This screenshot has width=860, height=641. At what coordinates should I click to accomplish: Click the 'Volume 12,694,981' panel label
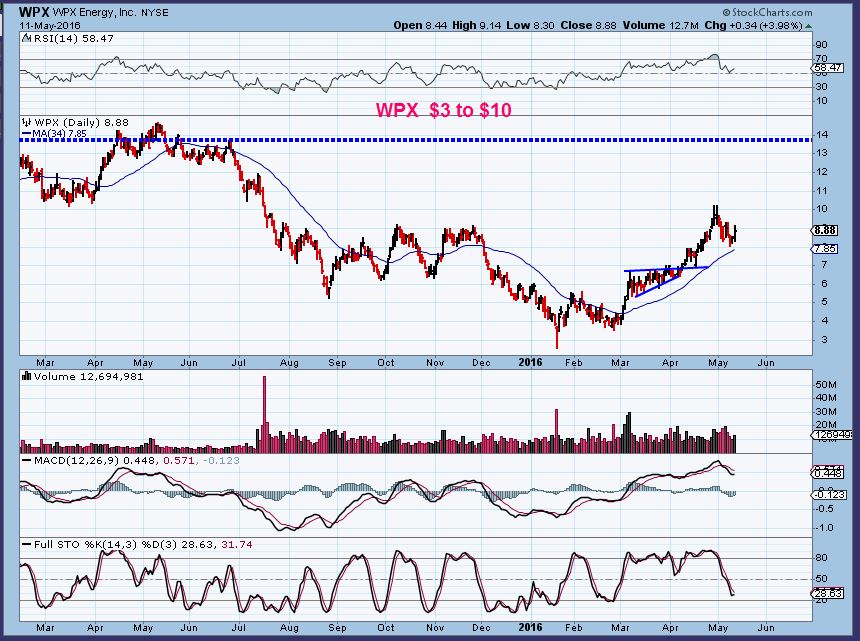pyautogui.click(x=88, y=376)
